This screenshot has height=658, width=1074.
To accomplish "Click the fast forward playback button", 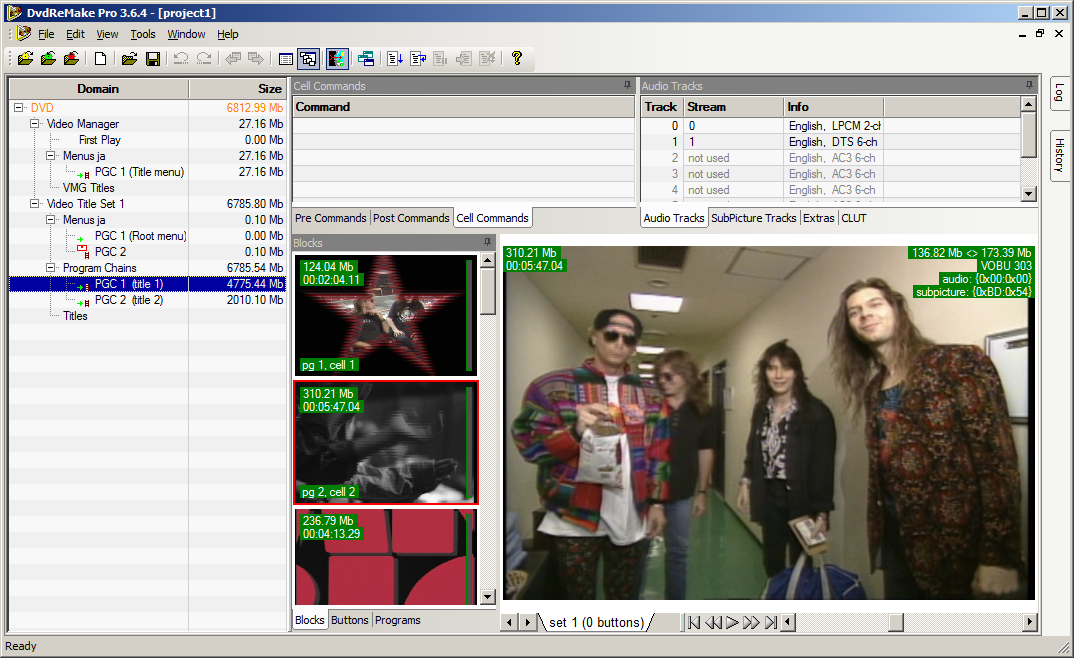I will (x=751, y=622).
